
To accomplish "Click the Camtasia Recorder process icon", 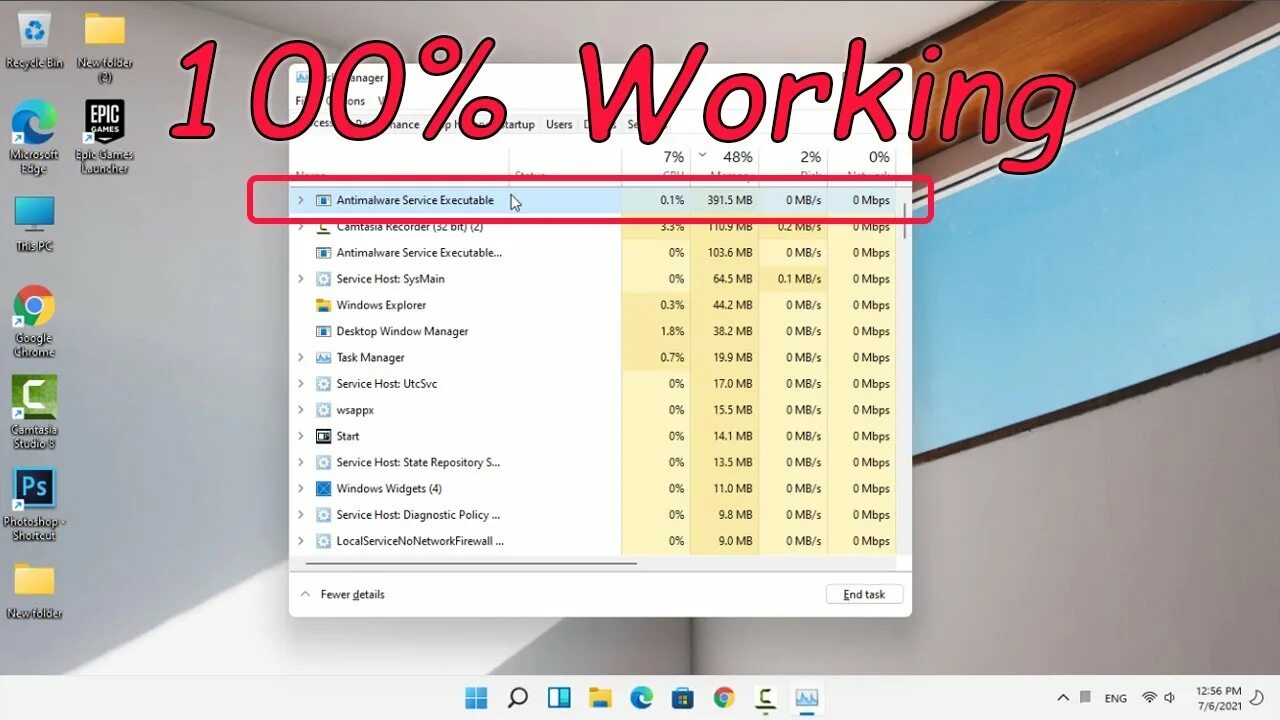I will 323,227.
